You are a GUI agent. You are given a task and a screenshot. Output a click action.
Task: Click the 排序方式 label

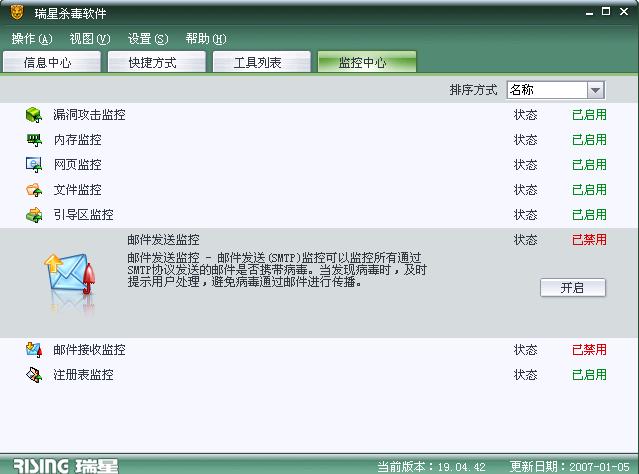(474, 90)
